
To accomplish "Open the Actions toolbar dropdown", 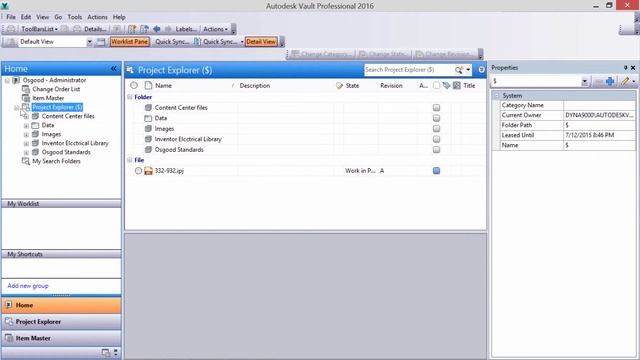I will pyautogui.click(x=215, y=29).
